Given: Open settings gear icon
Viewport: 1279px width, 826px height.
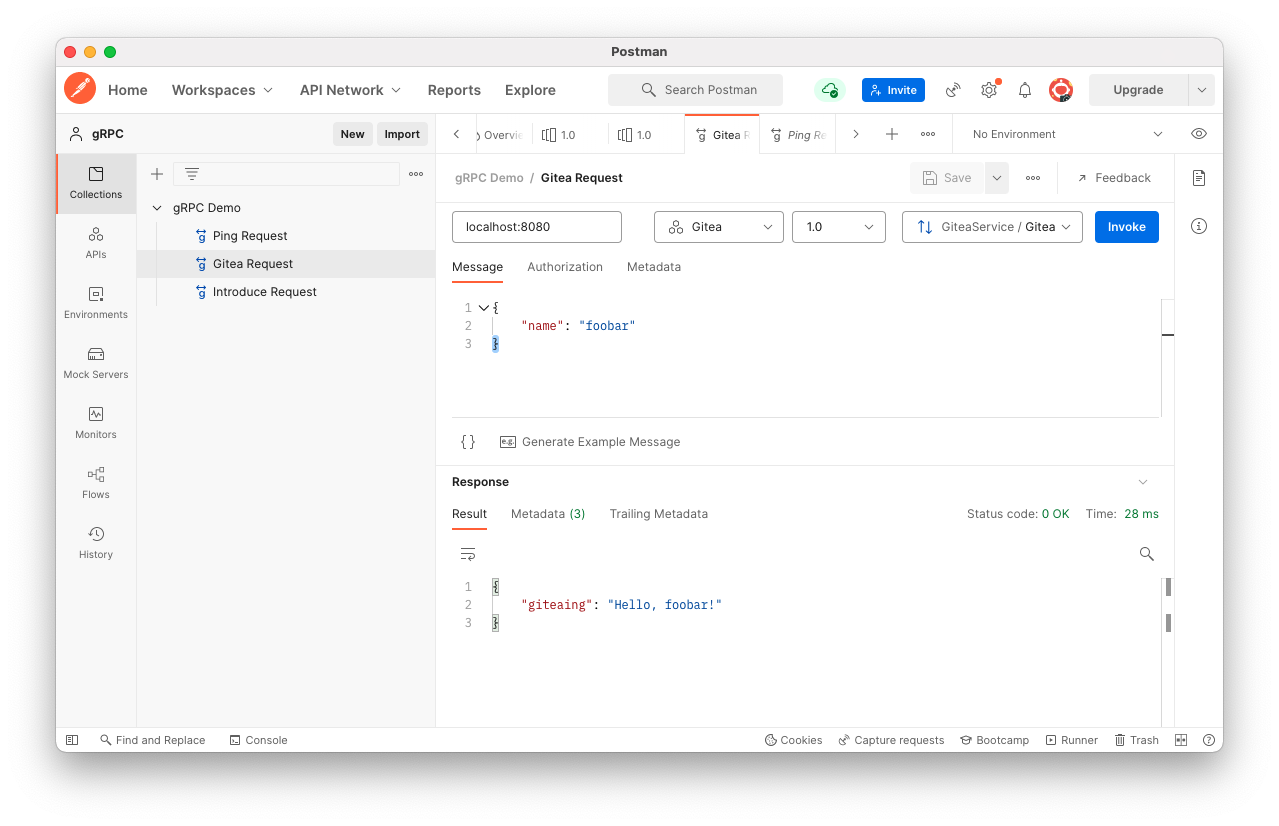Looking at the screenshot, I should coord(989,90).
